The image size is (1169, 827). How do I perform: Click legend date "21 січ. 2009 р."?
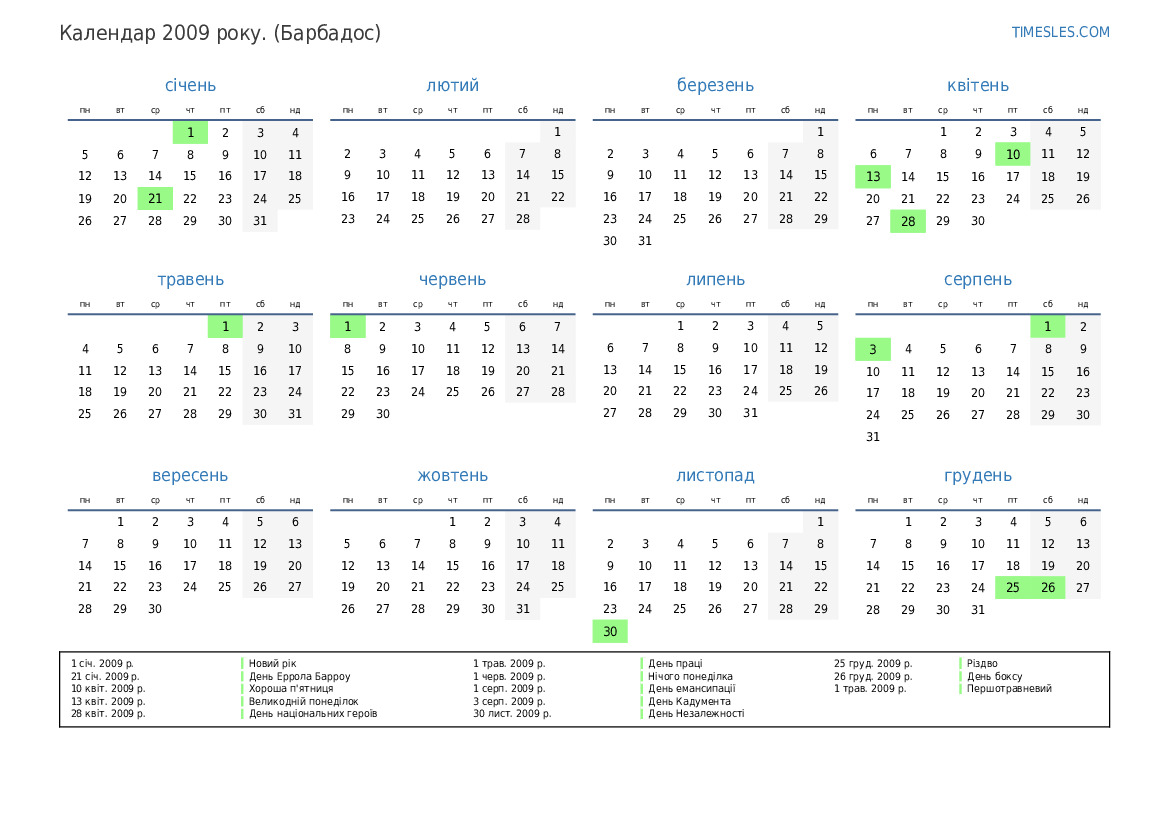click(105, 676)
